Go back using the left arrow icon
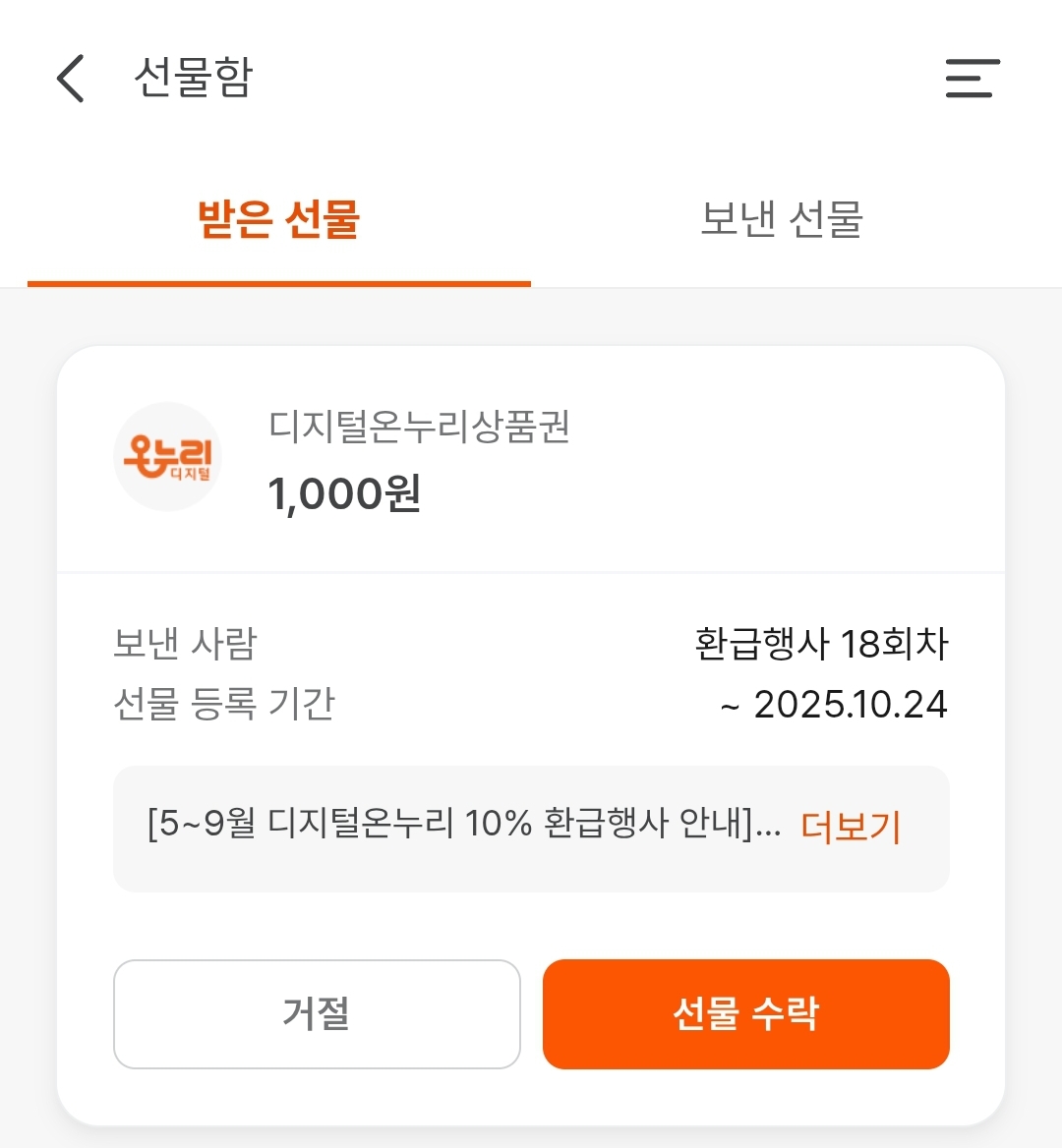Image resolution: width=1062 pixels, height=1148 pixels. click(x=71, y=78)
